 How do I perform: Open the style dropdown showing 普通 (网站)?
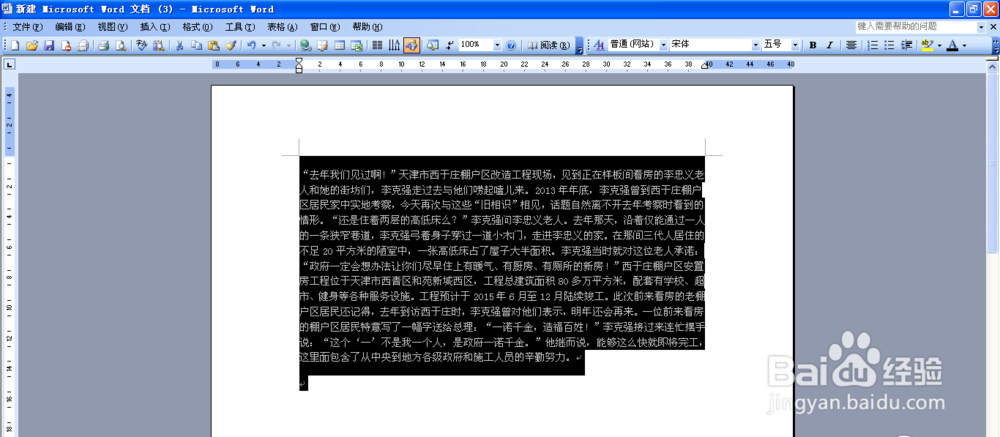(663, 45)
